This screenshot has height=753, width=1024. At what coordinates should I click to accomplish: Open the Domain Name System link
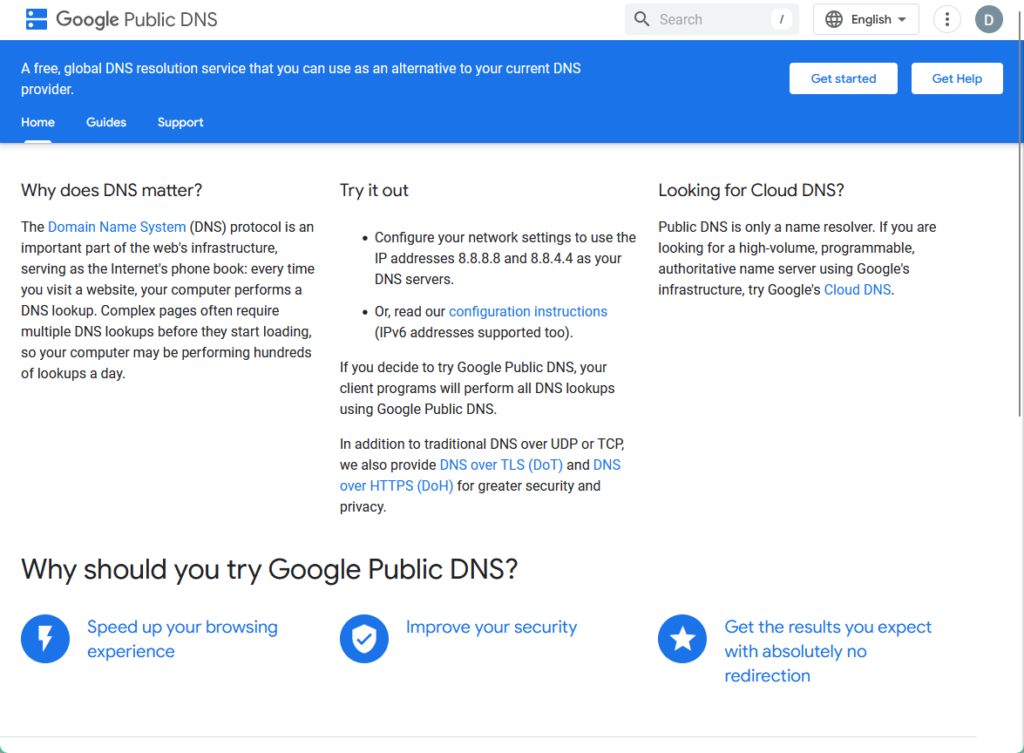pos(117,227)
